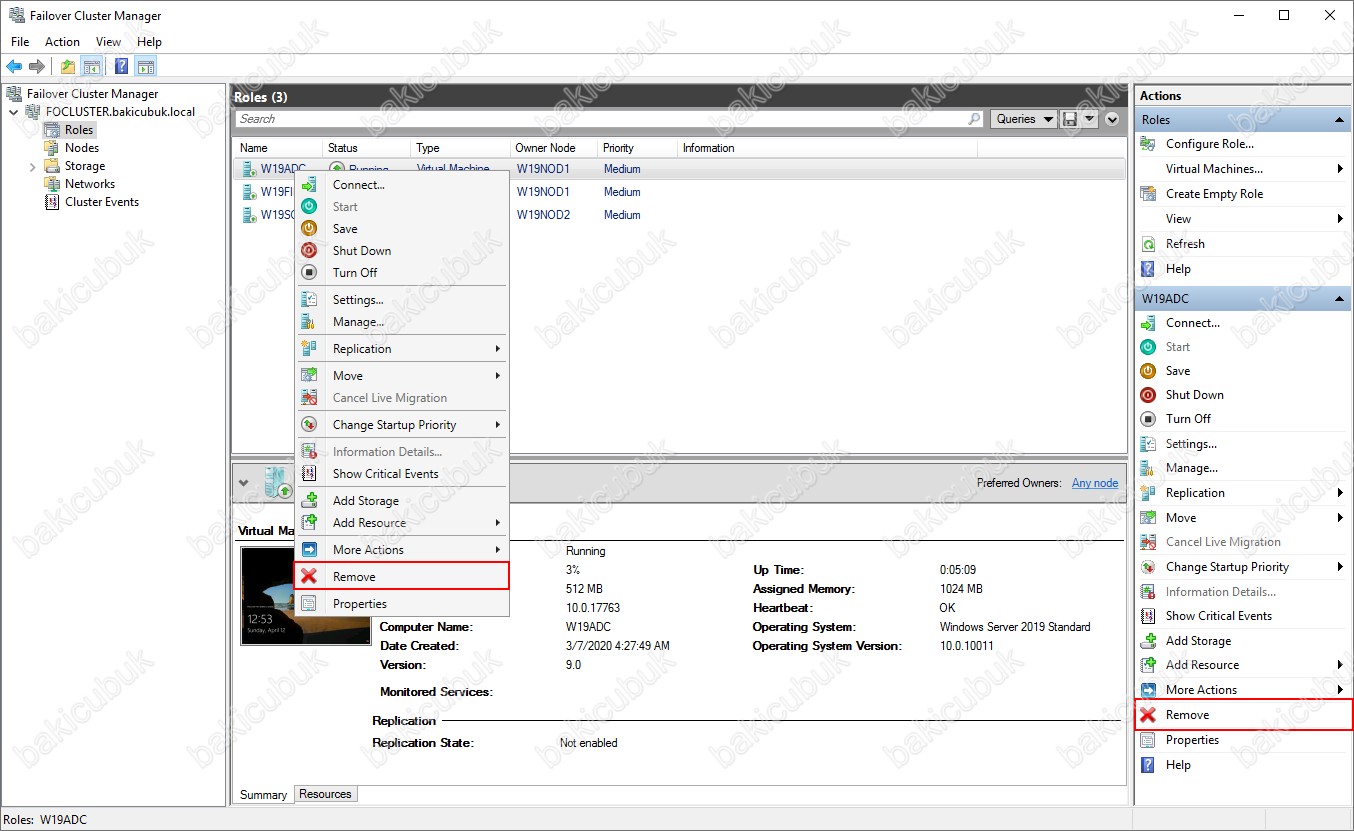Click Connect icon in the Actions pane
1354x831 pixels.
click(1148, 323)
